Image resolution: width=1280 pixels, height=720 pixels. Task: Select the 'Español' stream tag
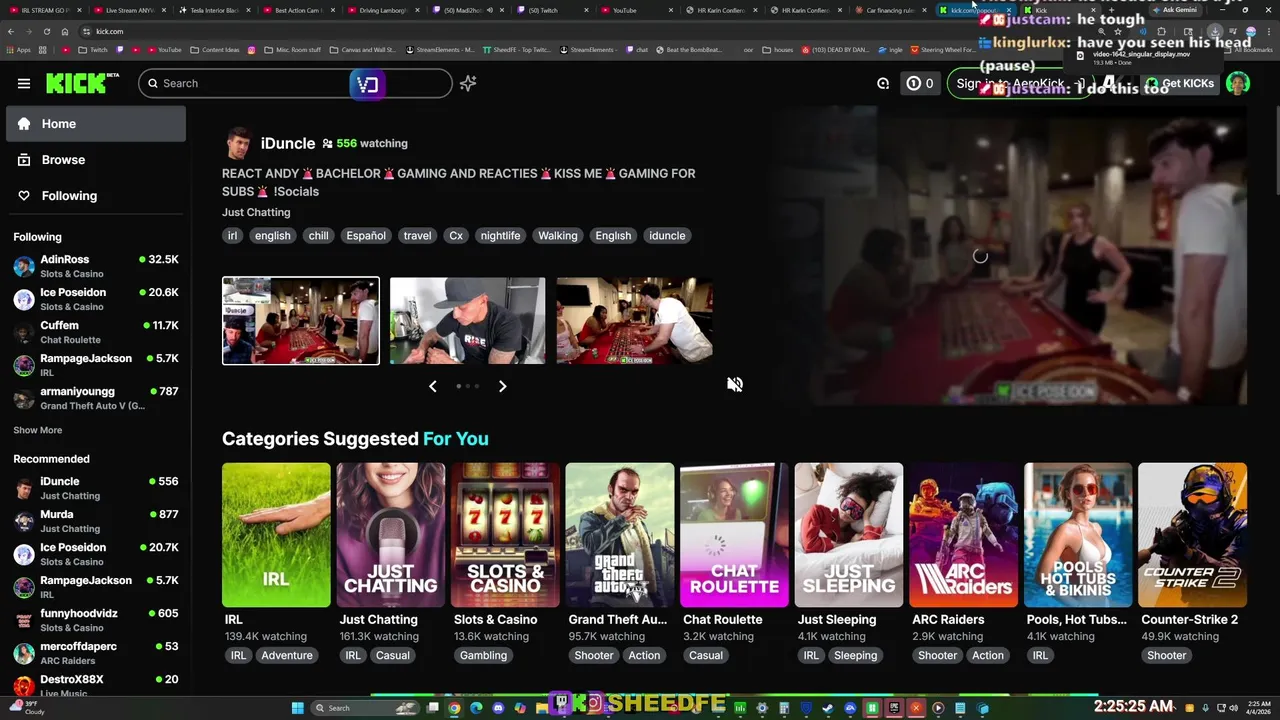(366, 236)
